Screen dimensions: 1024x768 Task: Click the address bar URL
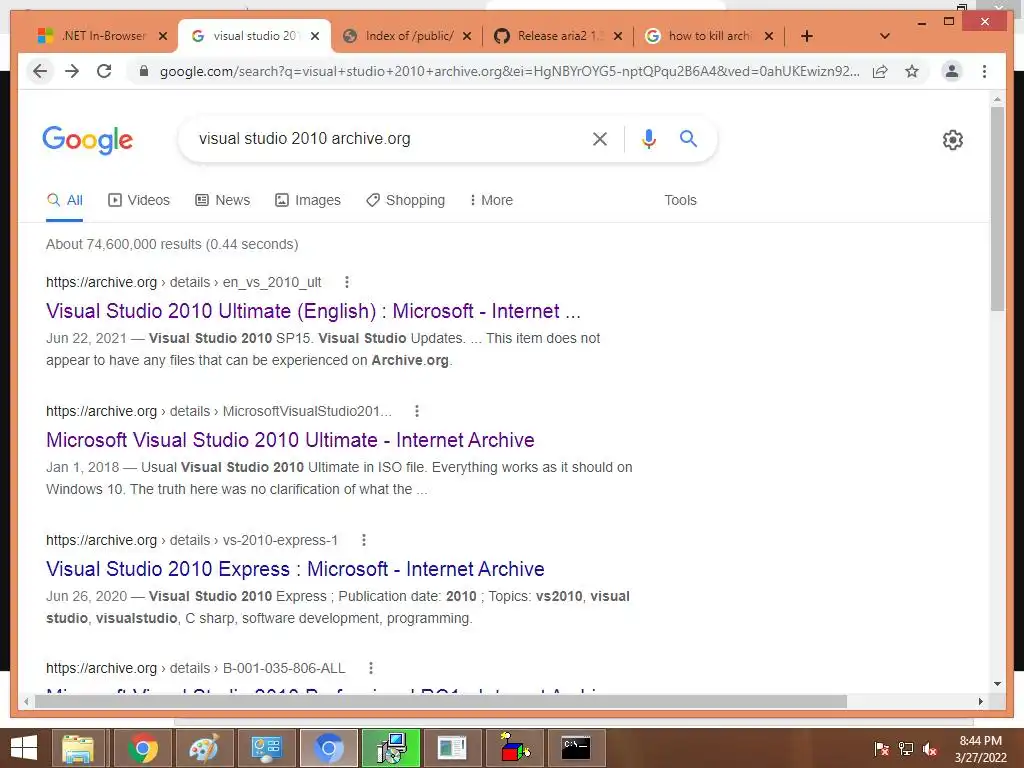(x=509, y=71)
